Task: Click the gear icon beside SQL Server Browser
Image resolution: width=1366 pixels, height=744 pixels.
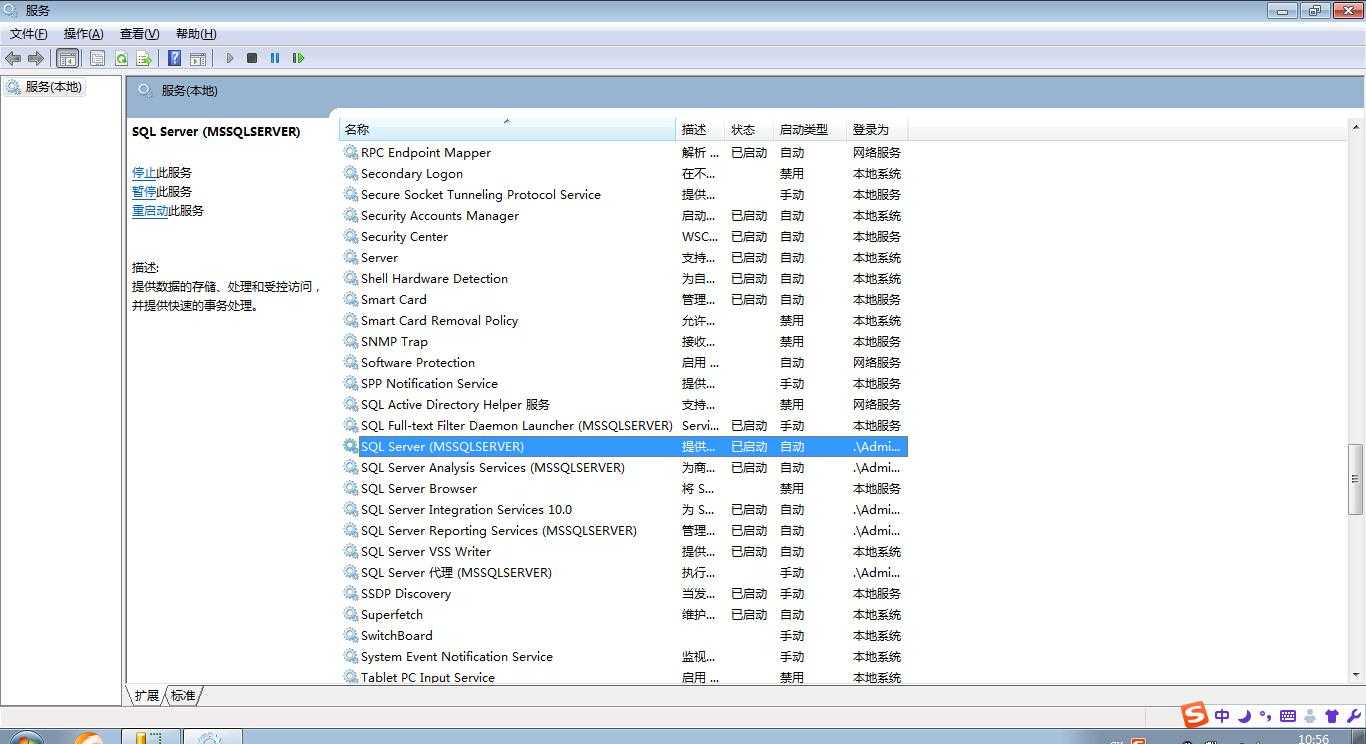Action: click(351, 488)
